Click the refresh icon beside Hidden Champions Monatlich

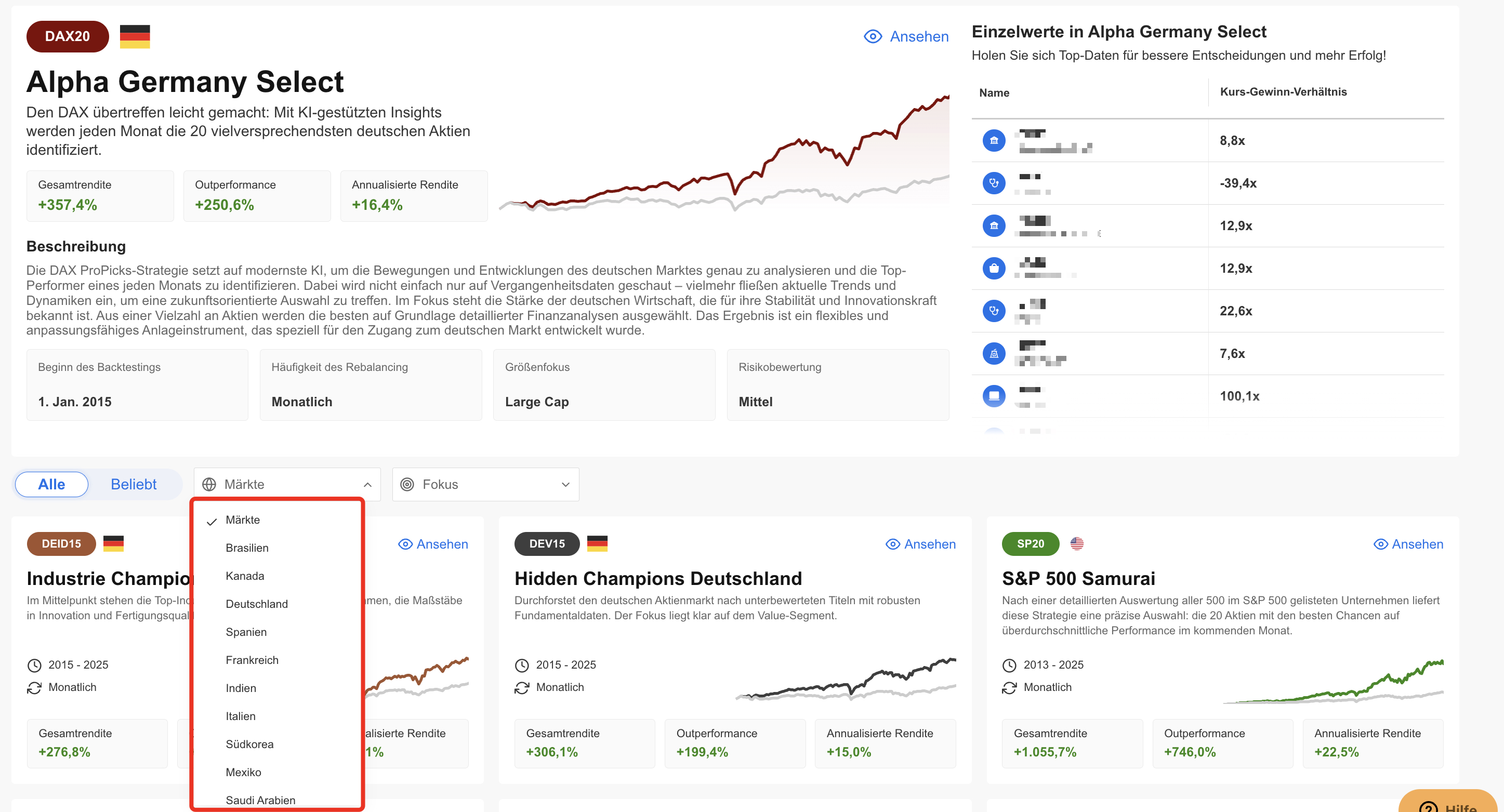522,688
